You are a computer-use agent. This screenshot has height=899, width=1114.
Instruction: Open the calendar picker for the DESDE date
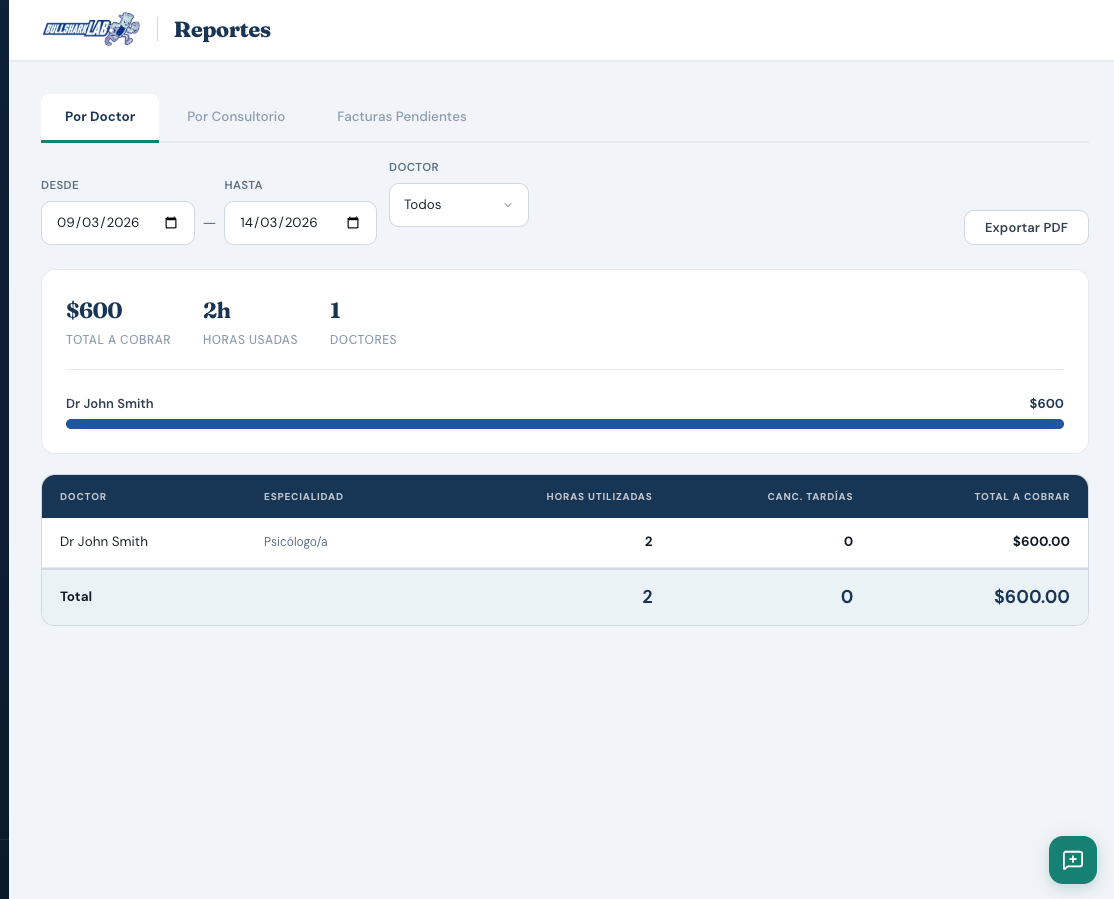[171, 222]
